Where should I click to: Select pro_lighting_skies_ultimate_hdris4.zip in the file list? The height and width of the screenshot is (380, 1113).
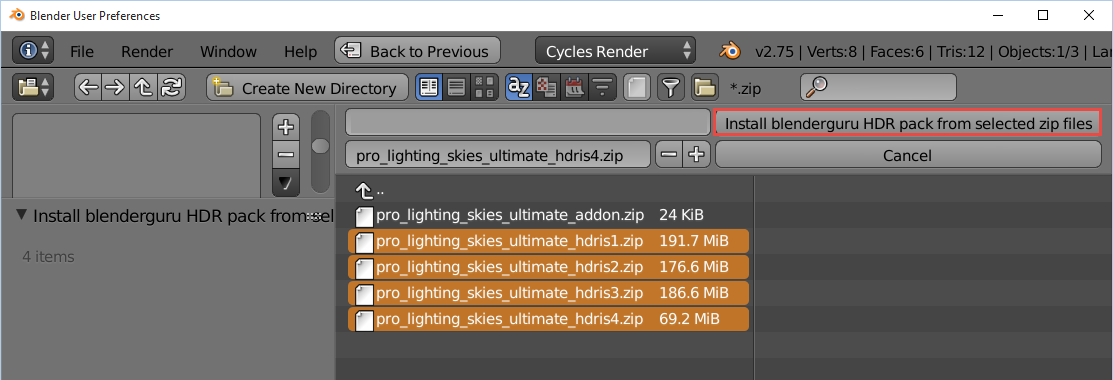[549, 319]
